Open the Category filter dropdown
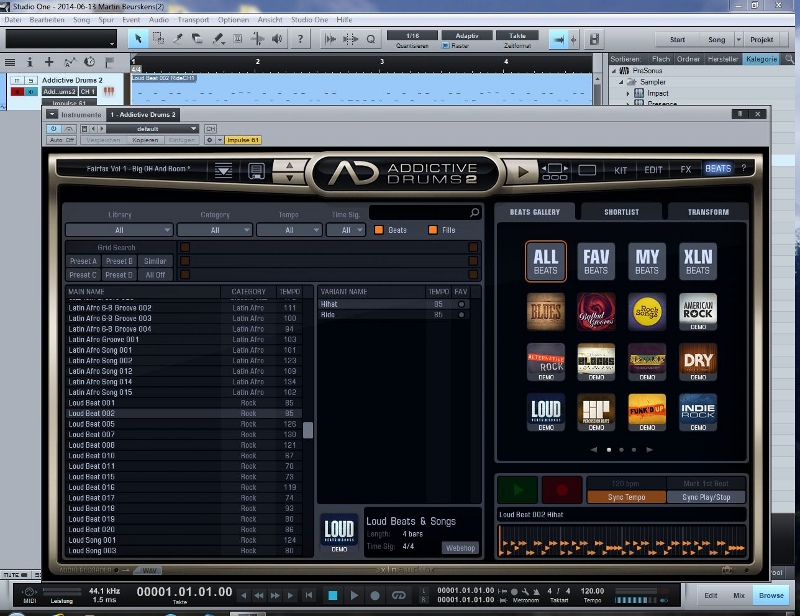This screenshot has width=800, height=616. coord(215,230)
